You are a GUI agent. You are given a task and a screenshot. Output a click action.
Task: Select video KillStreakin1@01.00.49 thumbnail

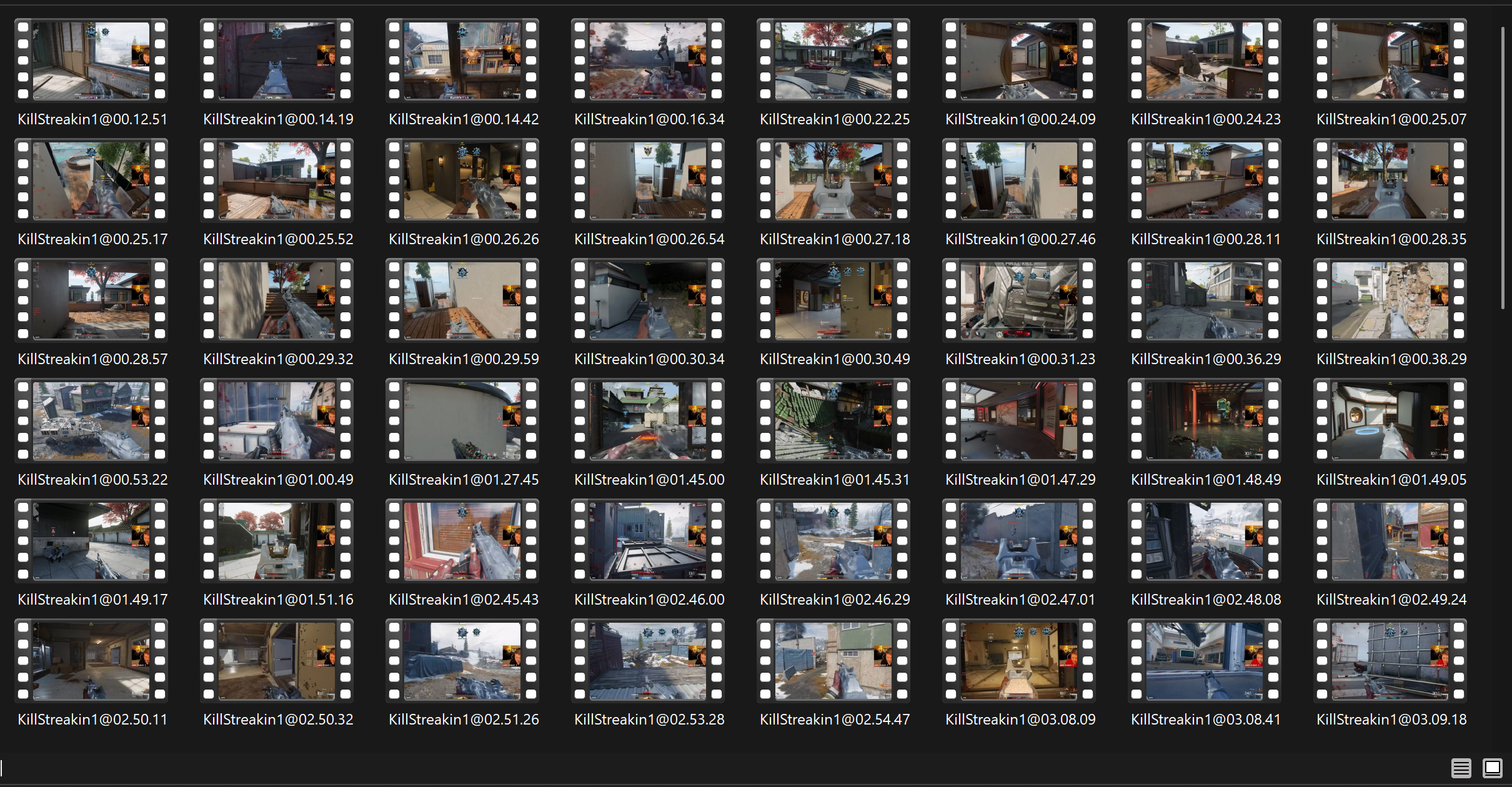(277, 421)
